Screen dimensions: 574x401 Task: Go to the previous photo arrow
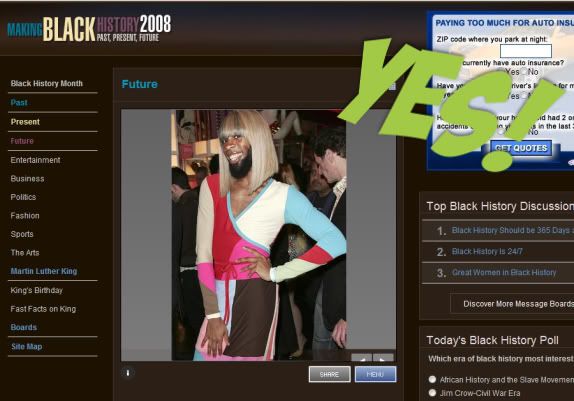[362, 358]
